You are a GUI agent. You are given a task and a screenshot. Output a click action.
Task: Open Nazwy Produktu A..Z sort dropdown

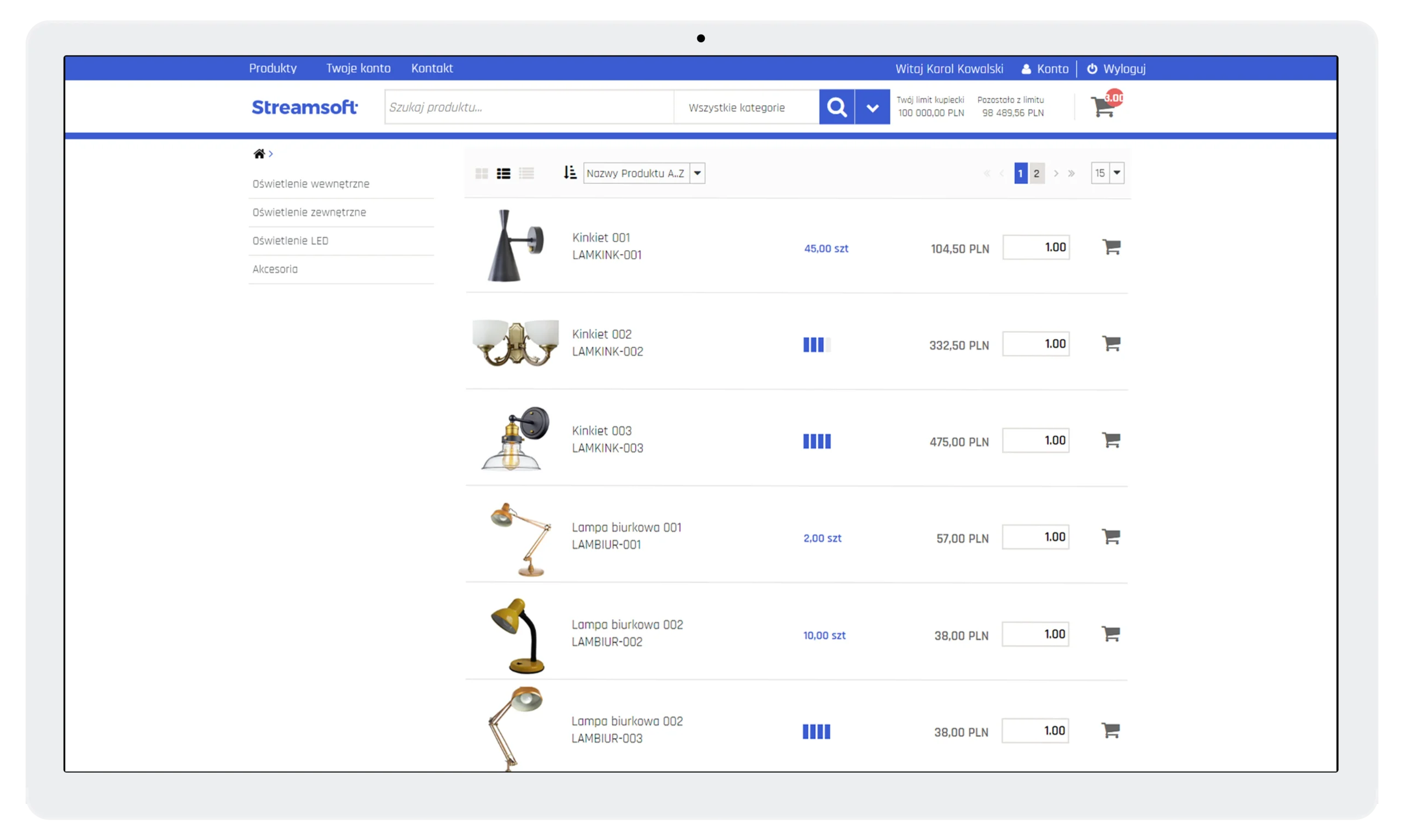tap(644, 173)
